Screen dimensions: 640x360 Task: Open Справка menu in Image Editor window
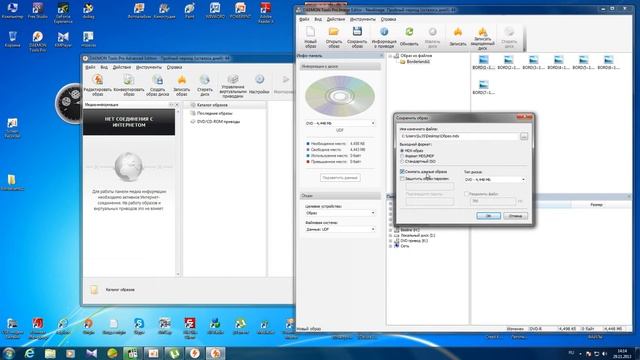[x=388, y=19]
